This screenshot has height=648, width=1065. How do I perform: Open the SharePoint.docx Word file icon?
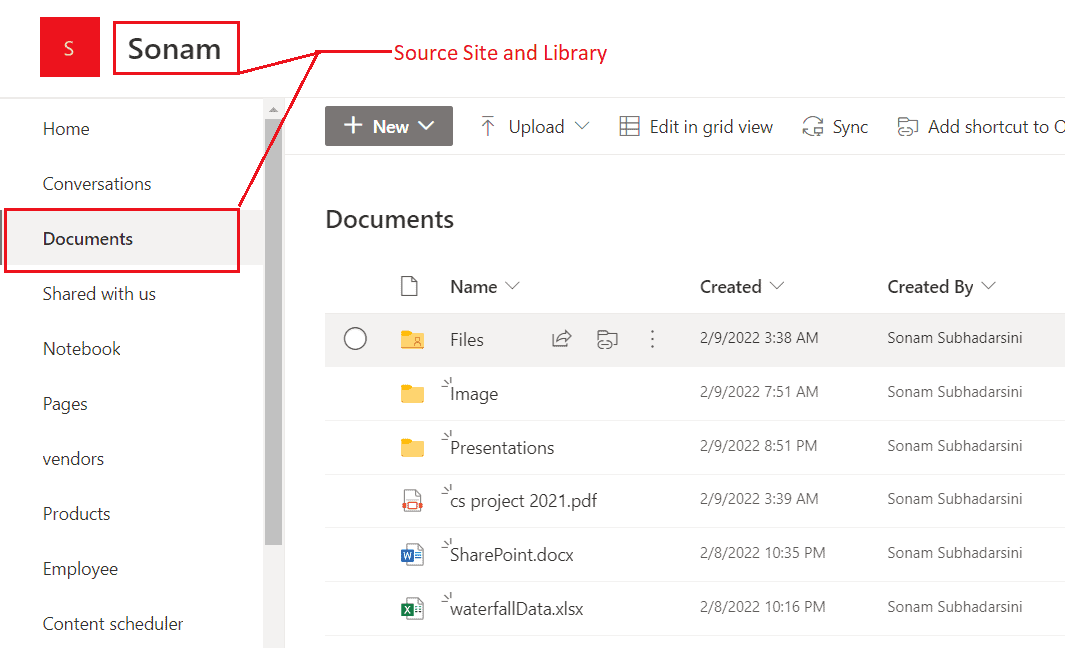411,554
